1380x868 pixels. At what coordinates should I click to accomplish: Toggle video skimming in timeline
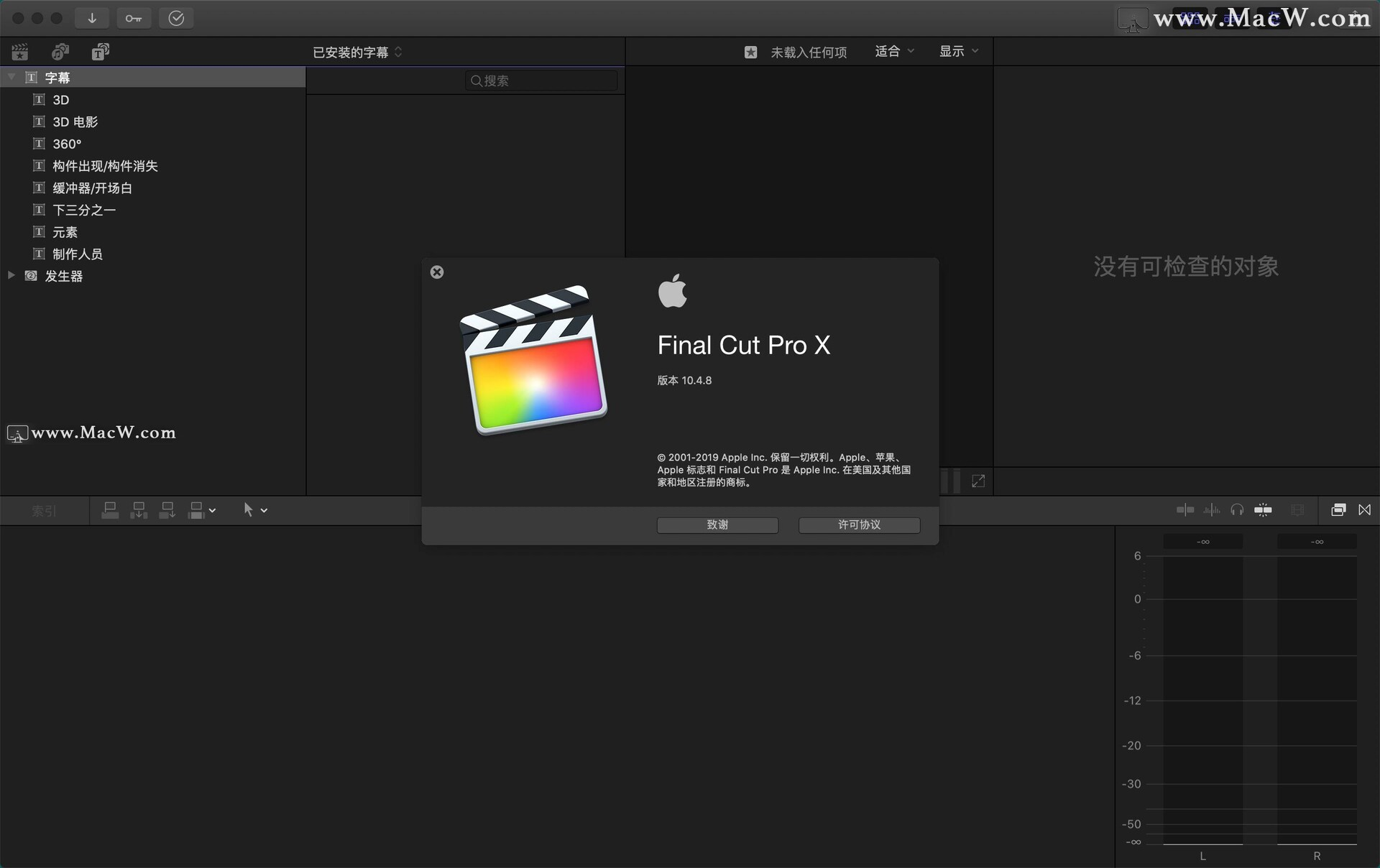tap(1185, 509)
